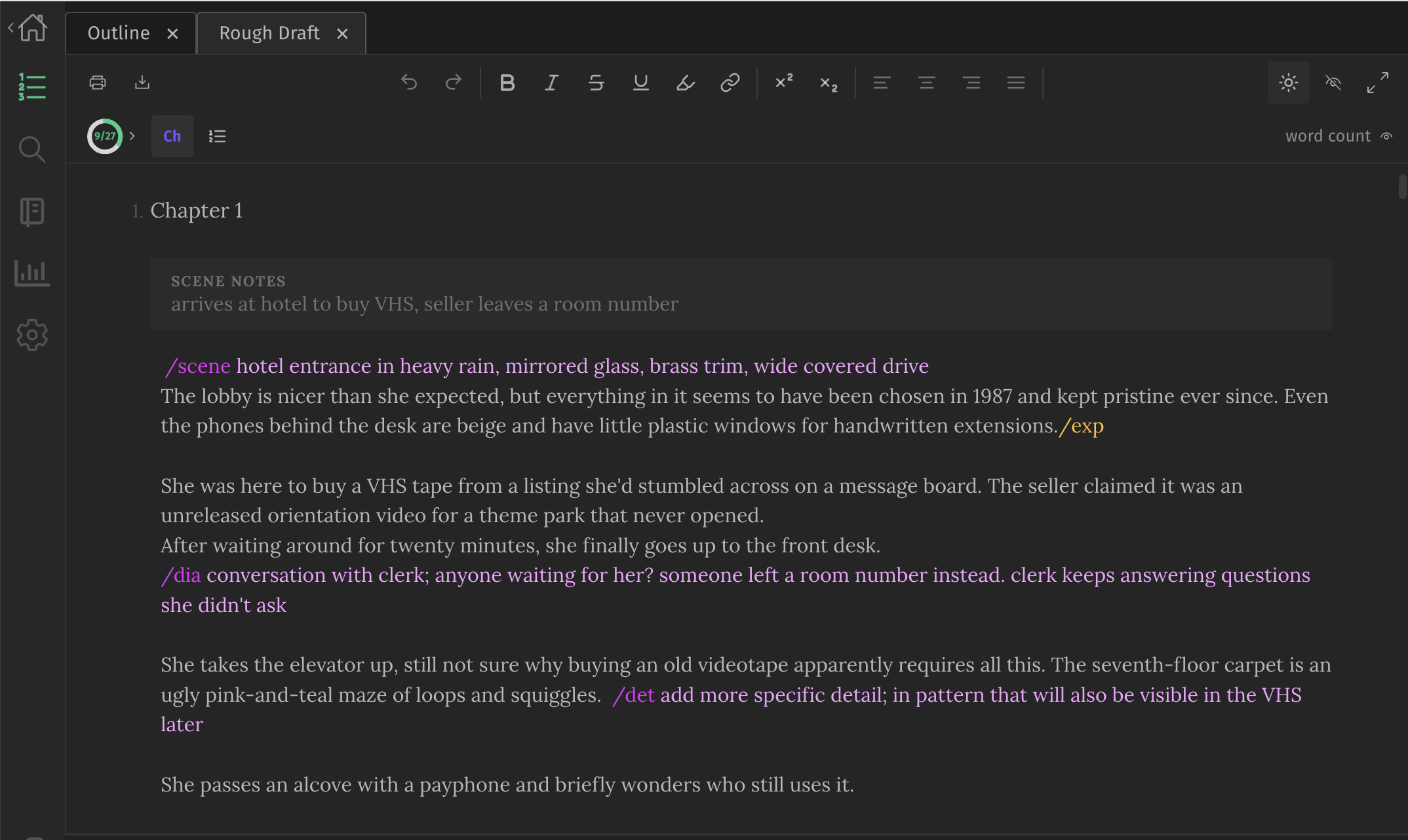
Task: Click the vertical scrollbar thumb
Action: click(x=1402, y=186)
